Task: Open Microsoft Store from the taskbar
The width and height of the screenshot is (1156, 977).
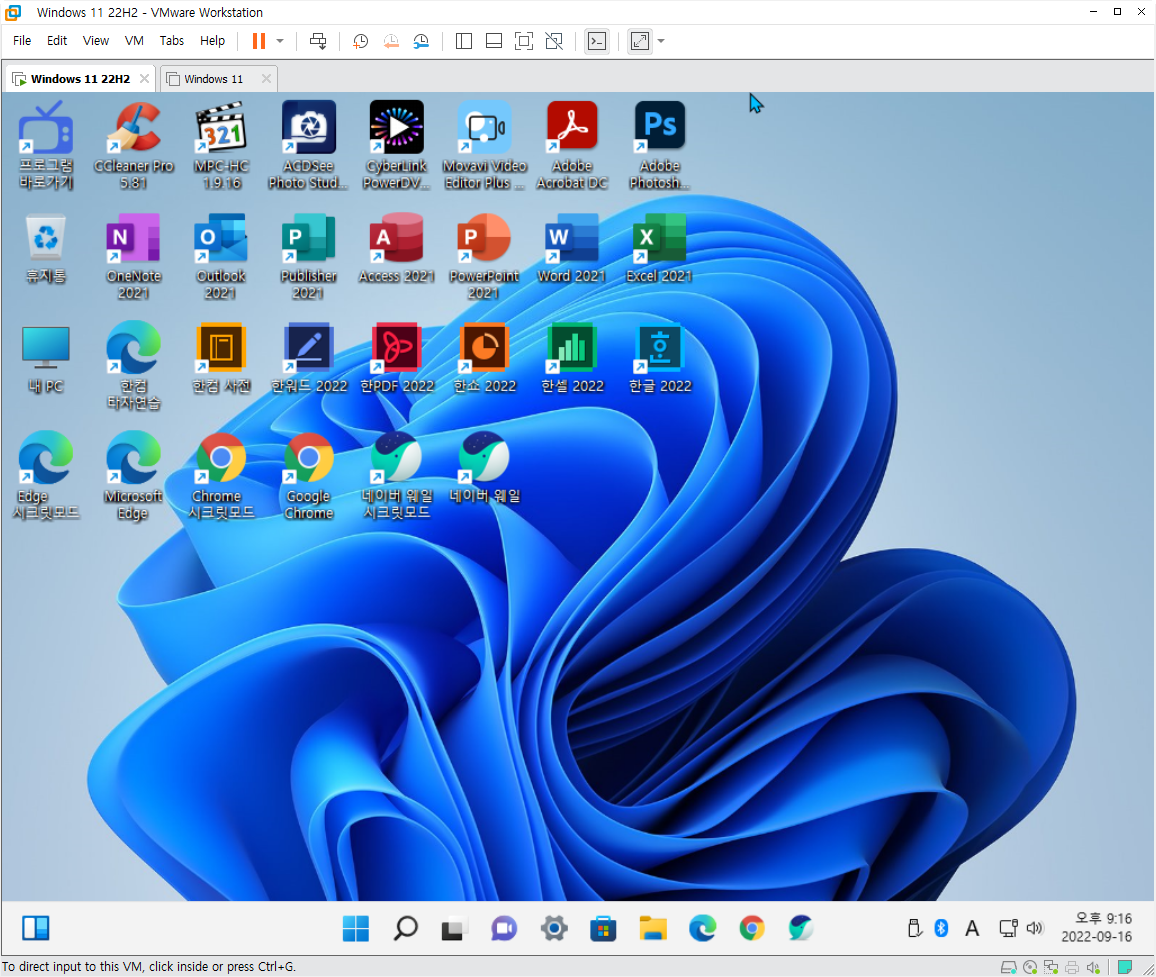Action: [x=603, y=928]
